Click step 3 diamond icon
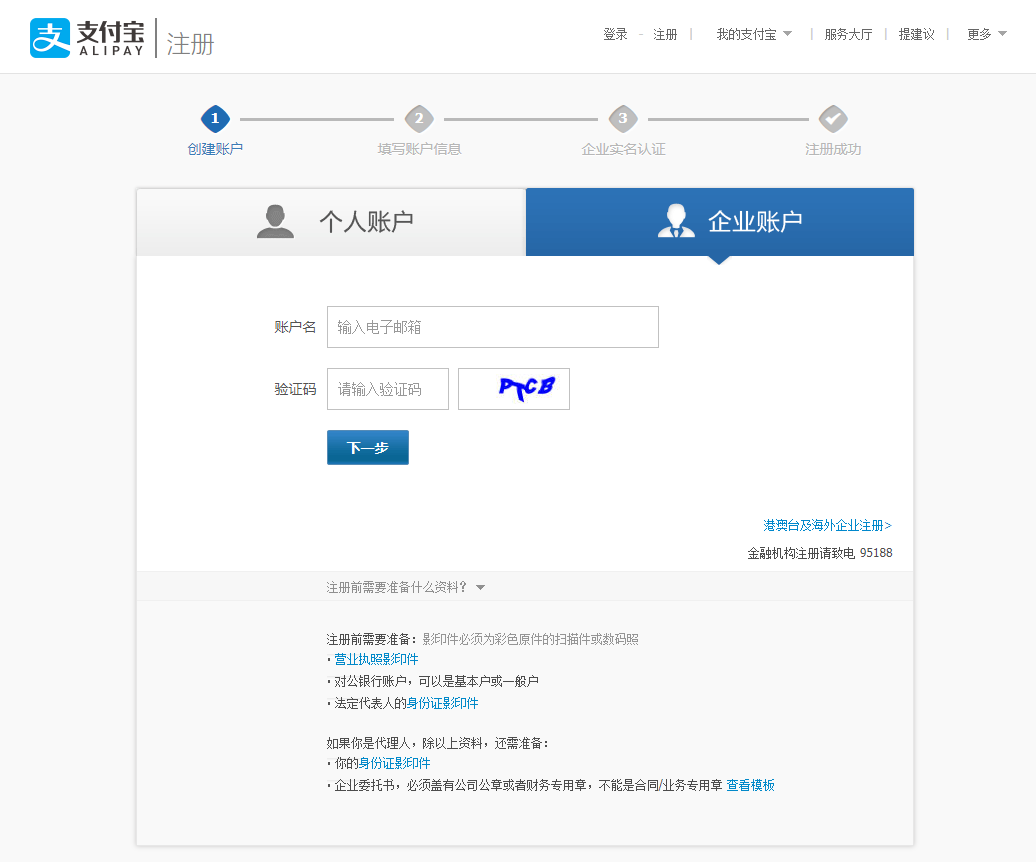 [x=623, y=119]
